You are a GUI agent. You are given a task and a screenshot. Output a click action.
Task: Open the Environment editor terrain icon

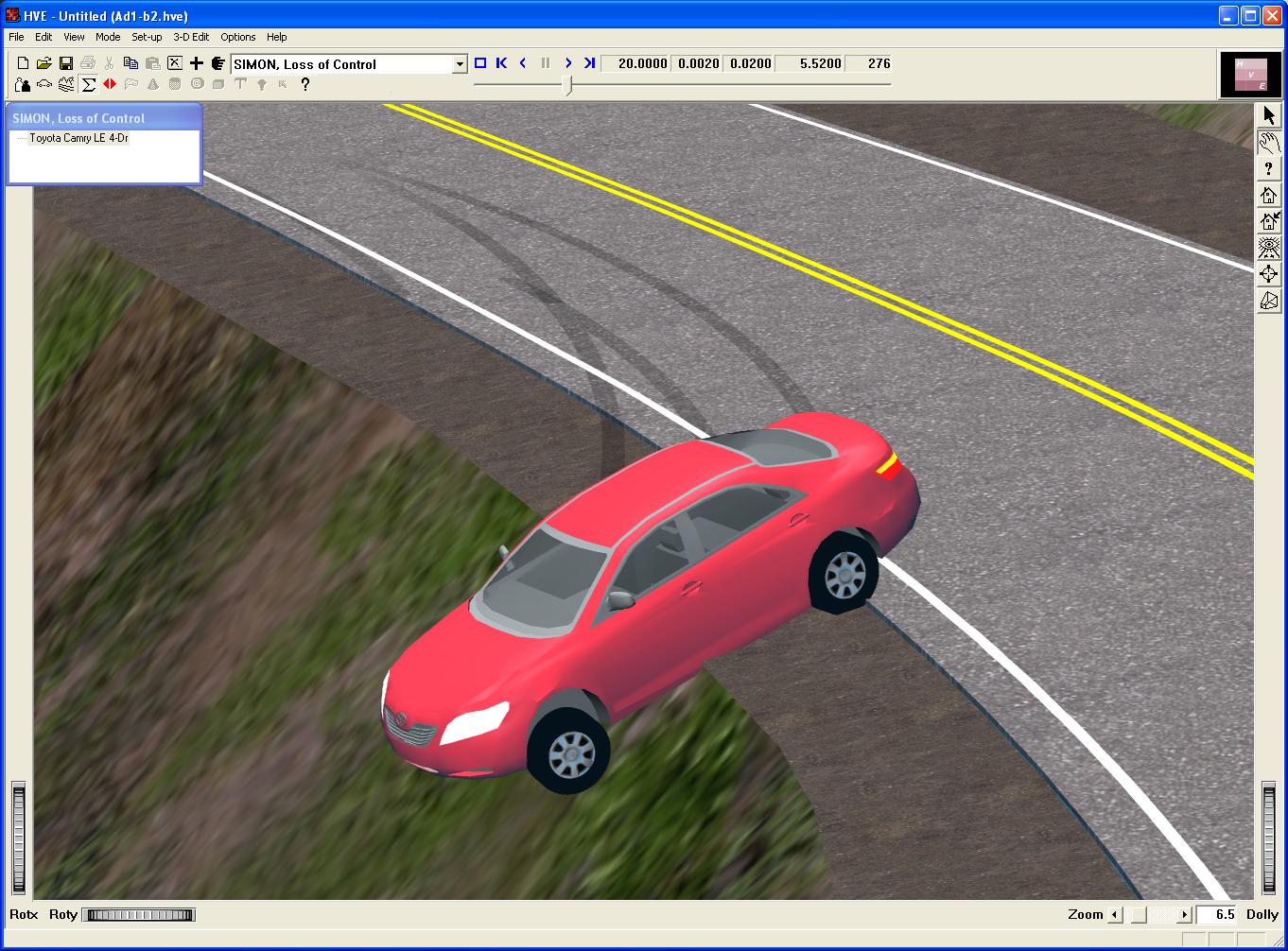[66, 85]
